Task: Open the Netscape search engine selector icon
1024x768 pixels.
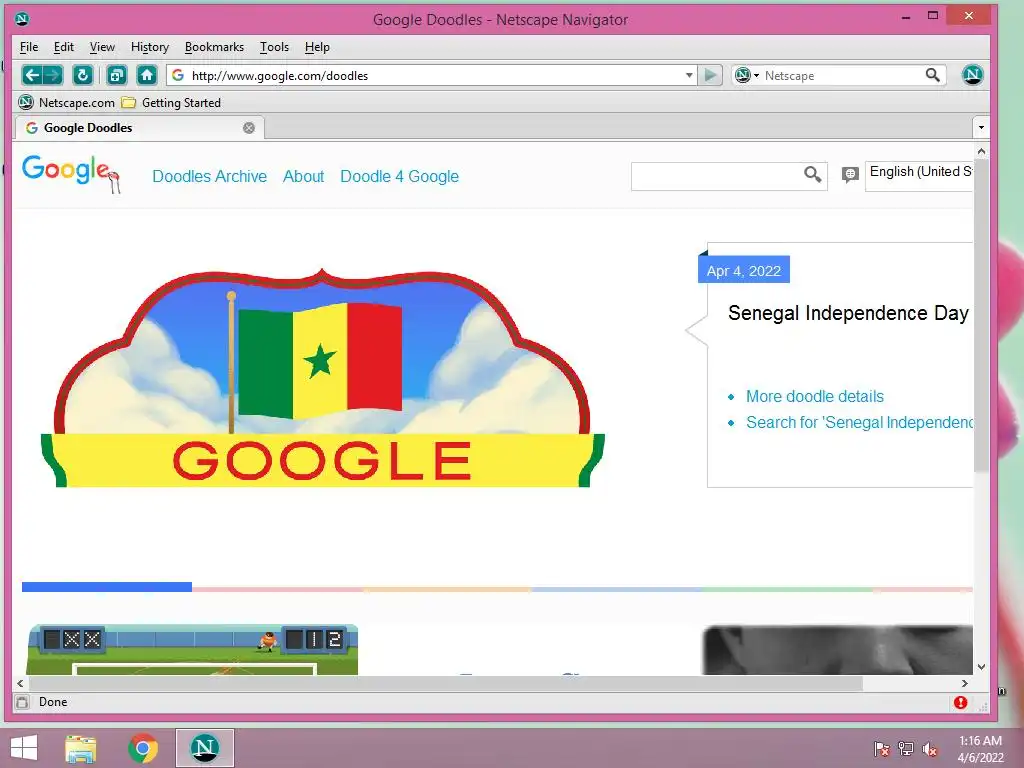Action: coord(746,75)
